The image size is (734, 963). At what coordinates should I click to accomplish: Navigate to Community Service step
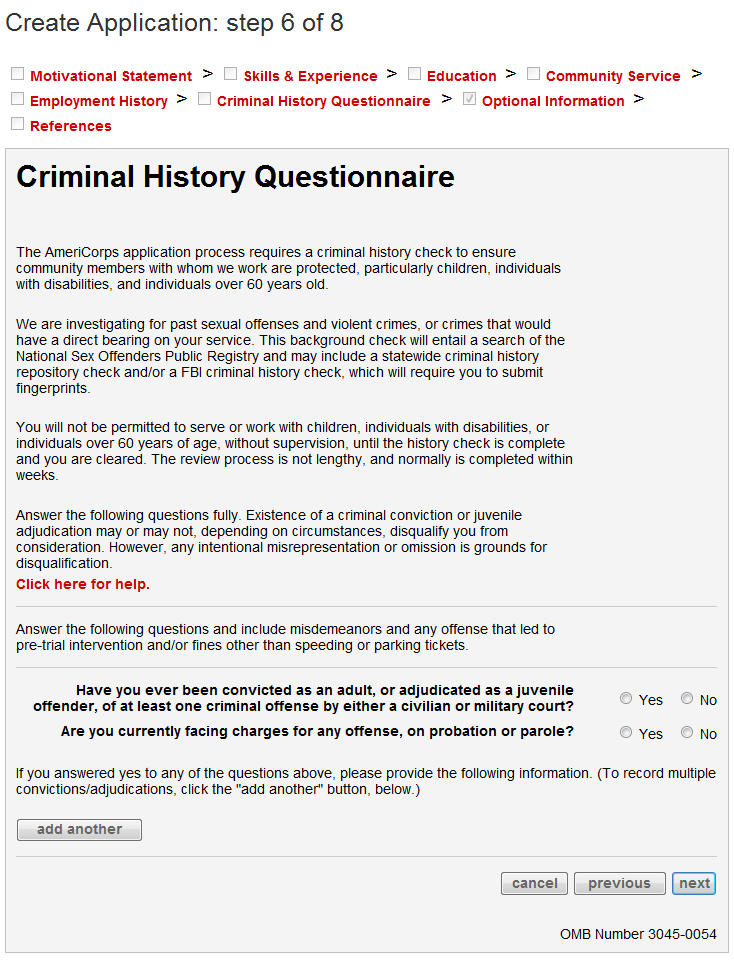coord(612,76)
